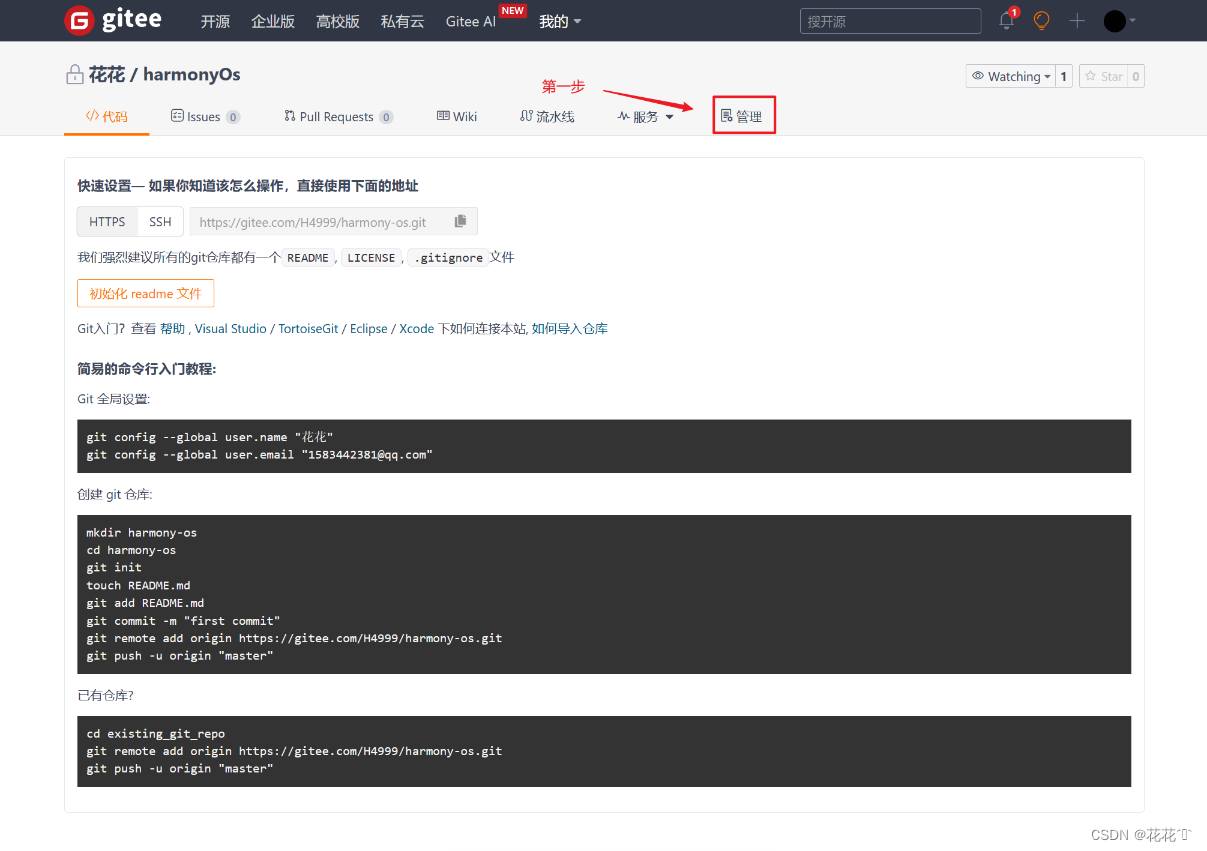Click the touch README.md line
This screenshot has width=1207, height=851.
[x=138, y=585]
